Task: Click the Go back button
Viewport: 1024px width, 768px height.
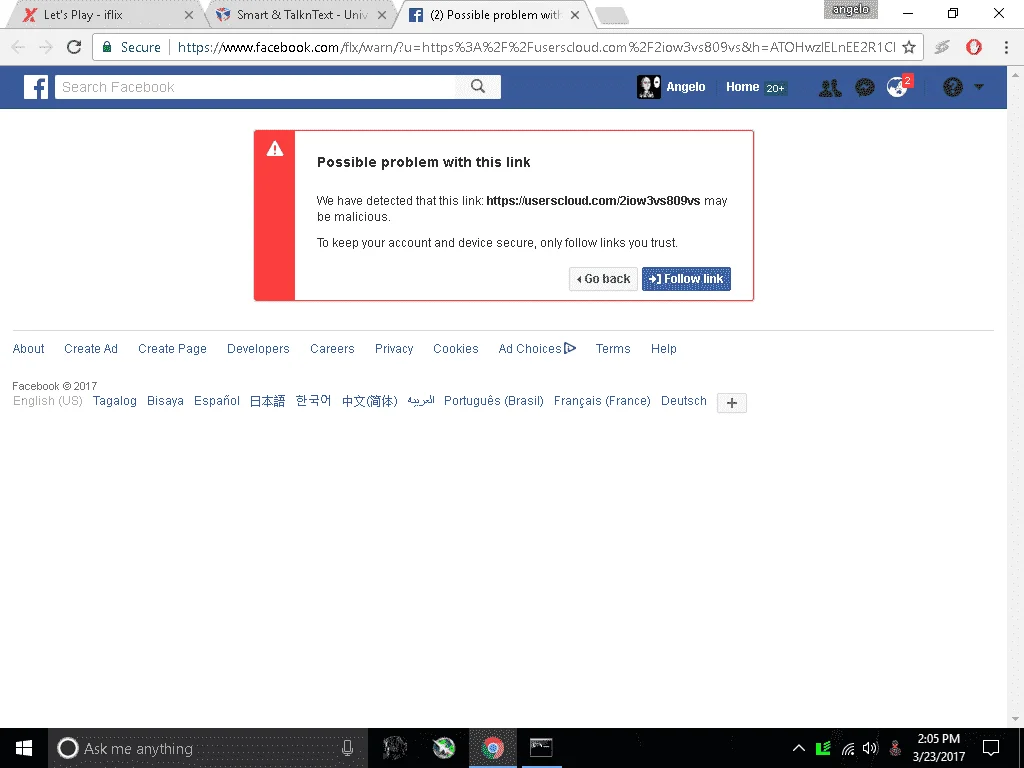Action: point(603,279)
